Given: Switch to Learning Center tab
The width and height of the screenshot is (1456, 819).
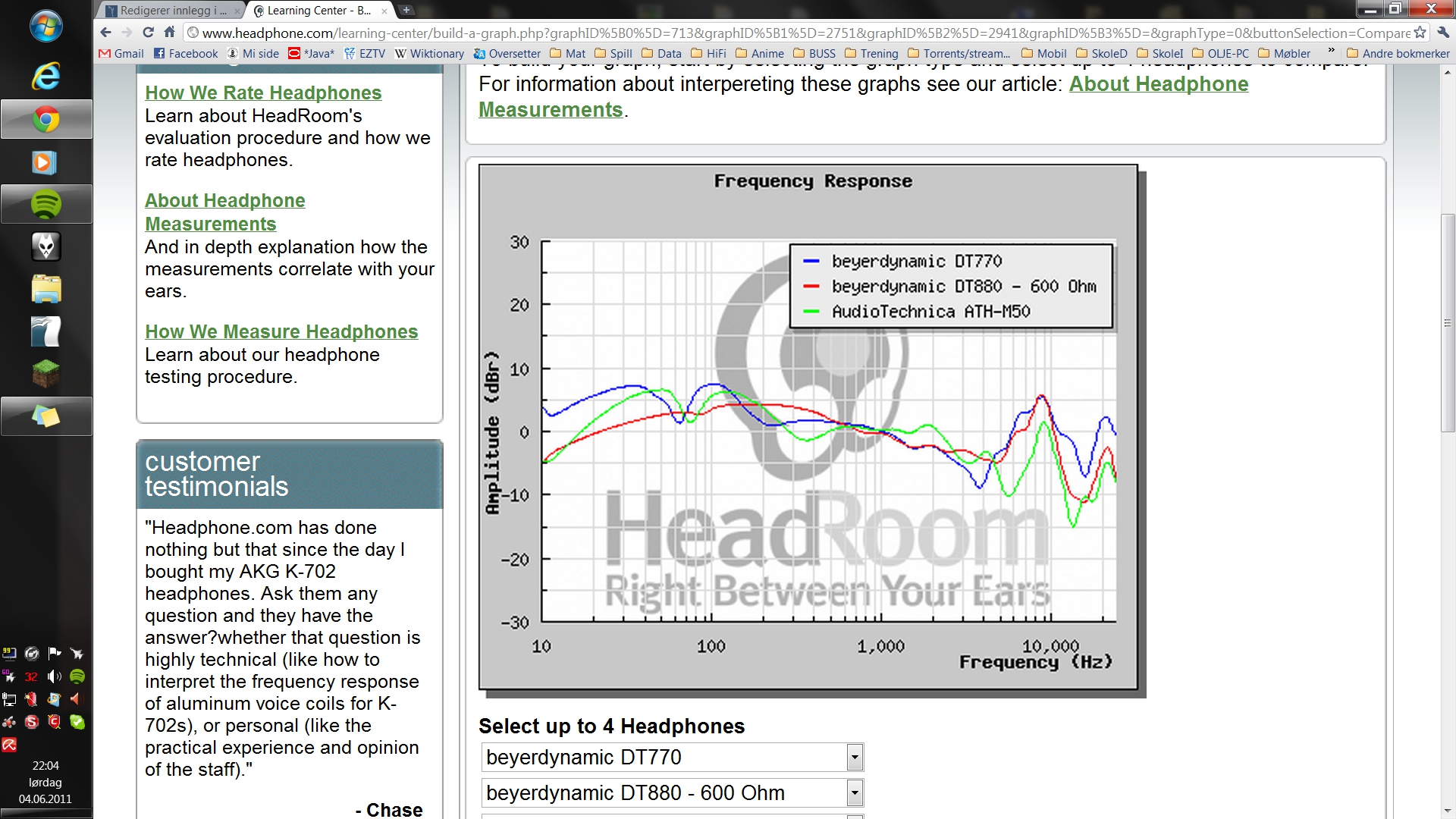Looking at the screenshot, I should pyautogui.click(x=322, y=11).
